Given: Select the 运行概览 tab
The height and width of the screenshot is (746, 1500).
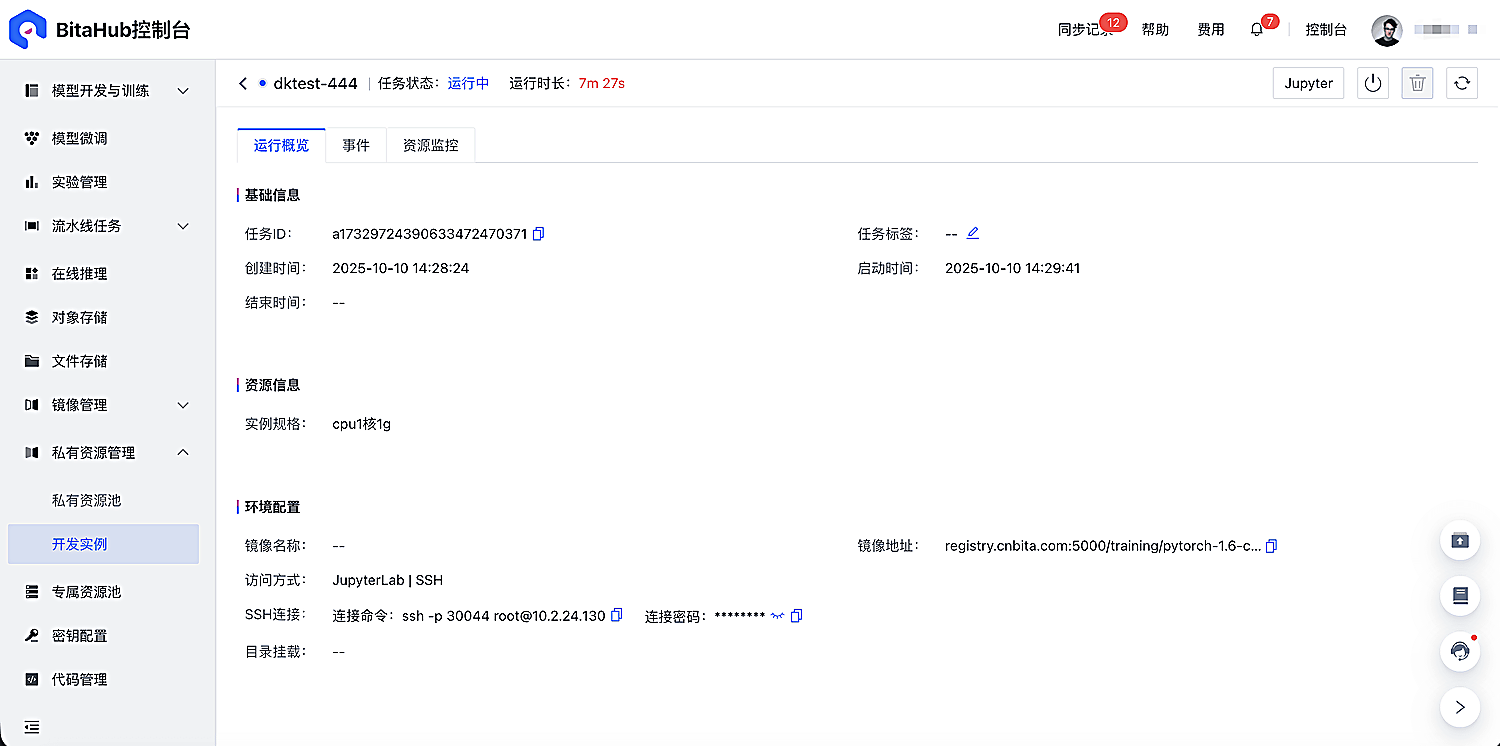Looking at the screenshot, I should tap(282, 145).
